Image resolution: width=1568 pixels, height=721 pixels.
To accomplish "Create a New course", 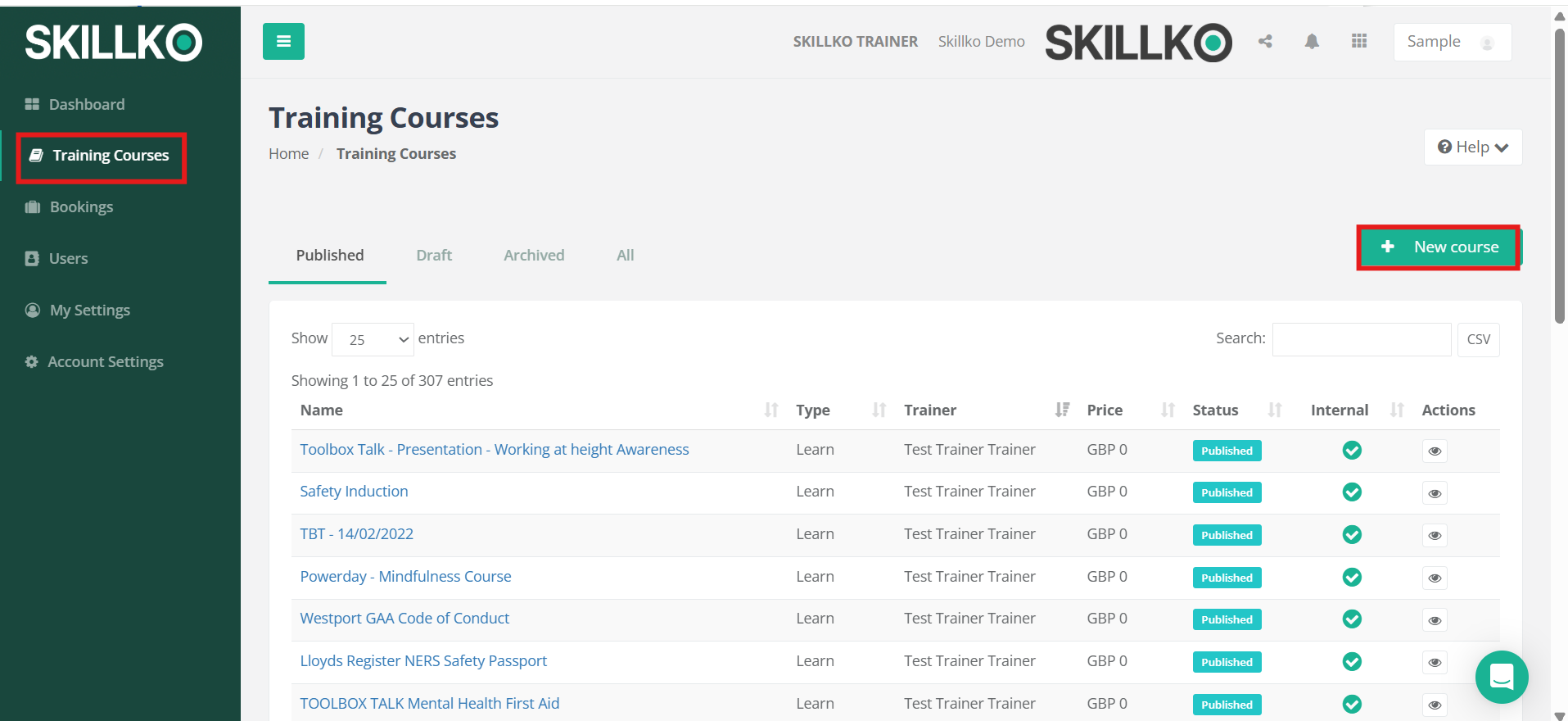I will (1439, 247).
